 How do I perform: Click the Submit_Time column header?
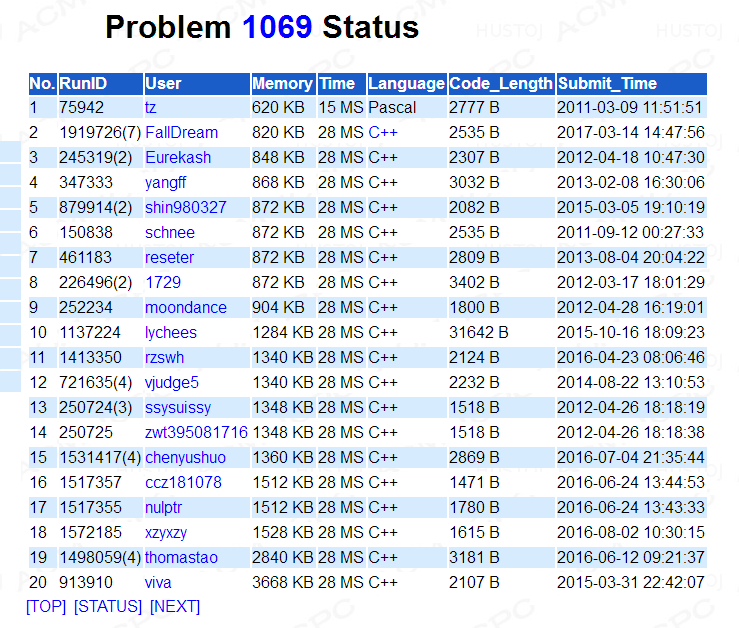[632, 83]
